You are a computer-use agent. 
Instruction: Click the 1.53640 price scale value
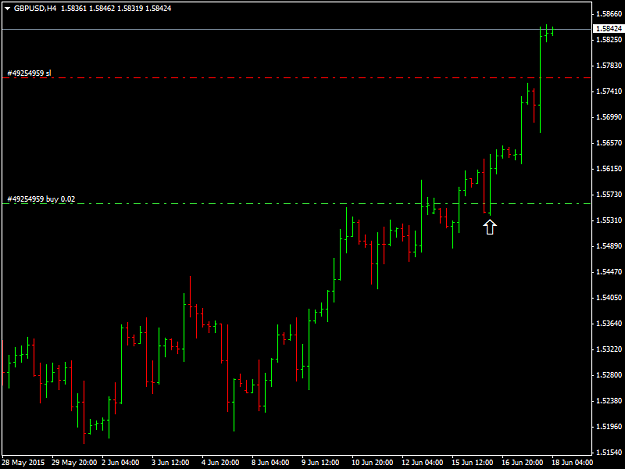pos(609,323)
